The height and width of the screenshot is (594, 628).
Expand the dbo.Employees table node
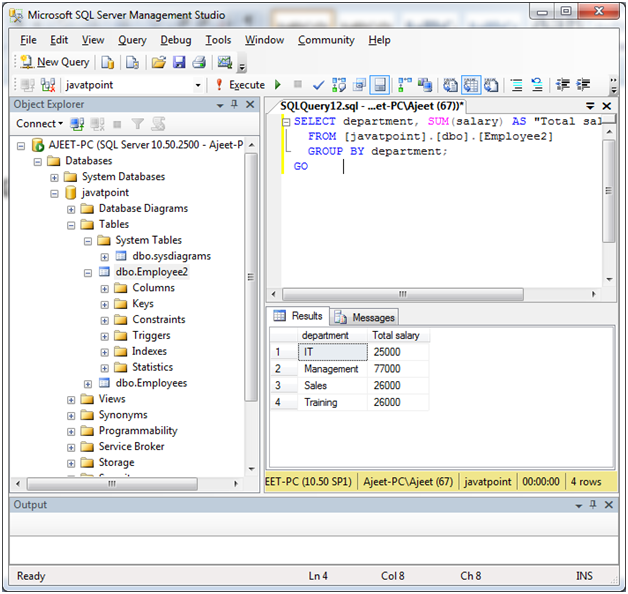[x=88, y=384]
